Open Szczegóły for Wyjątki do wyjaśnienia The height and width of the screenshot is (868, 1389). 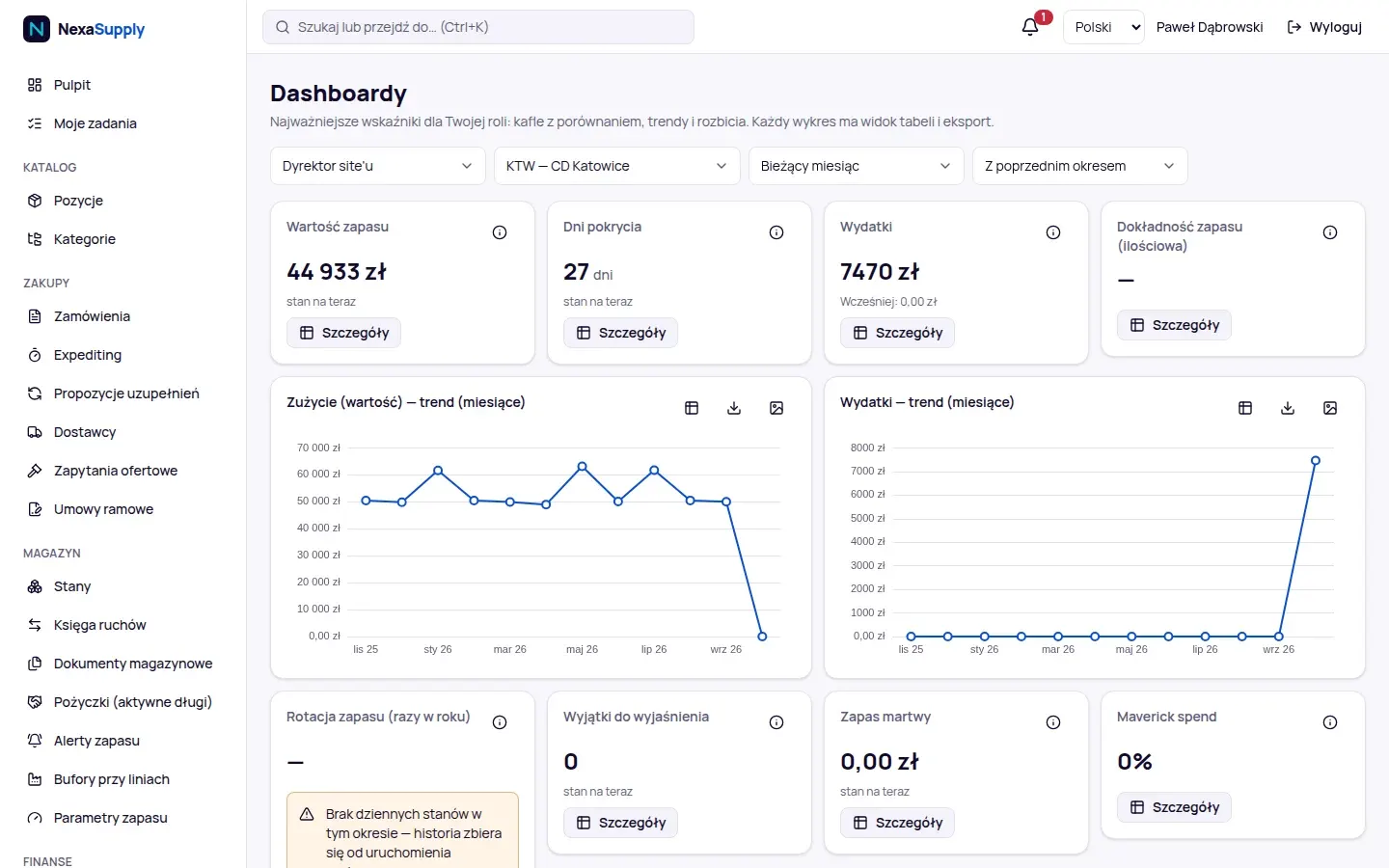621,823
